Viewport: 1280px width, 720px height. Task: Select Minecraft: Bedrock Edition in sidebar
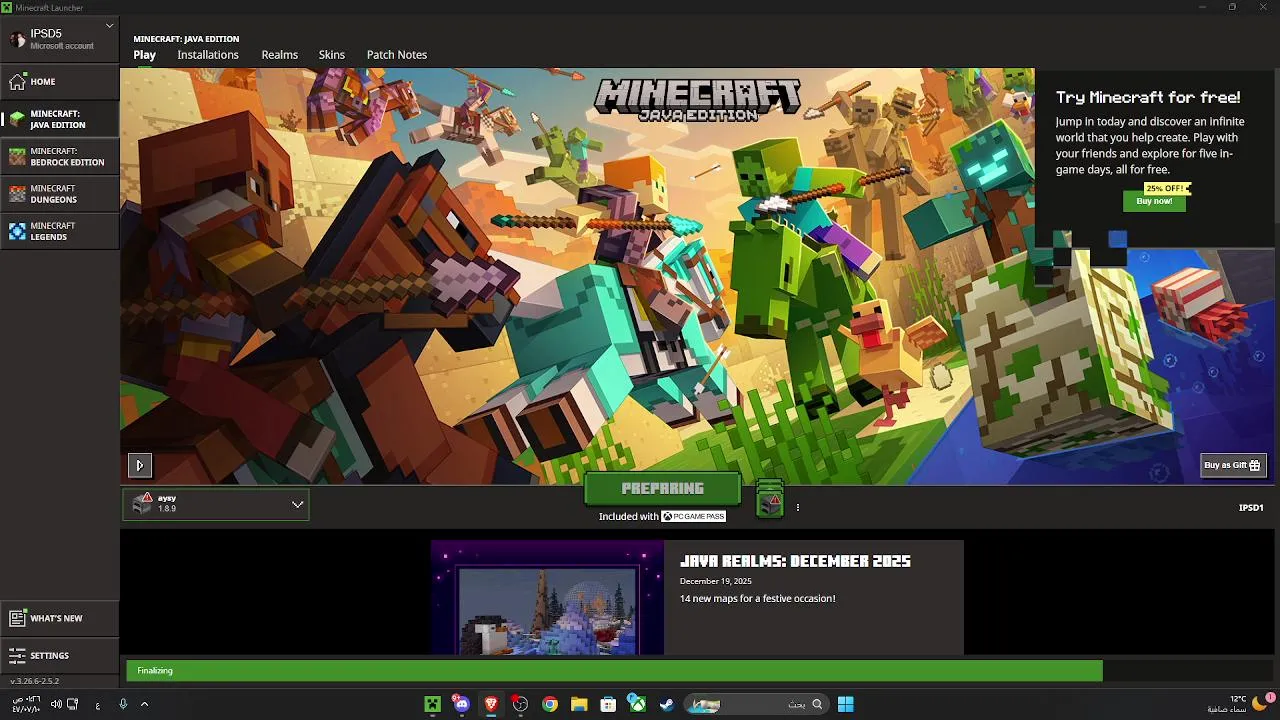(x=60, y=156)
